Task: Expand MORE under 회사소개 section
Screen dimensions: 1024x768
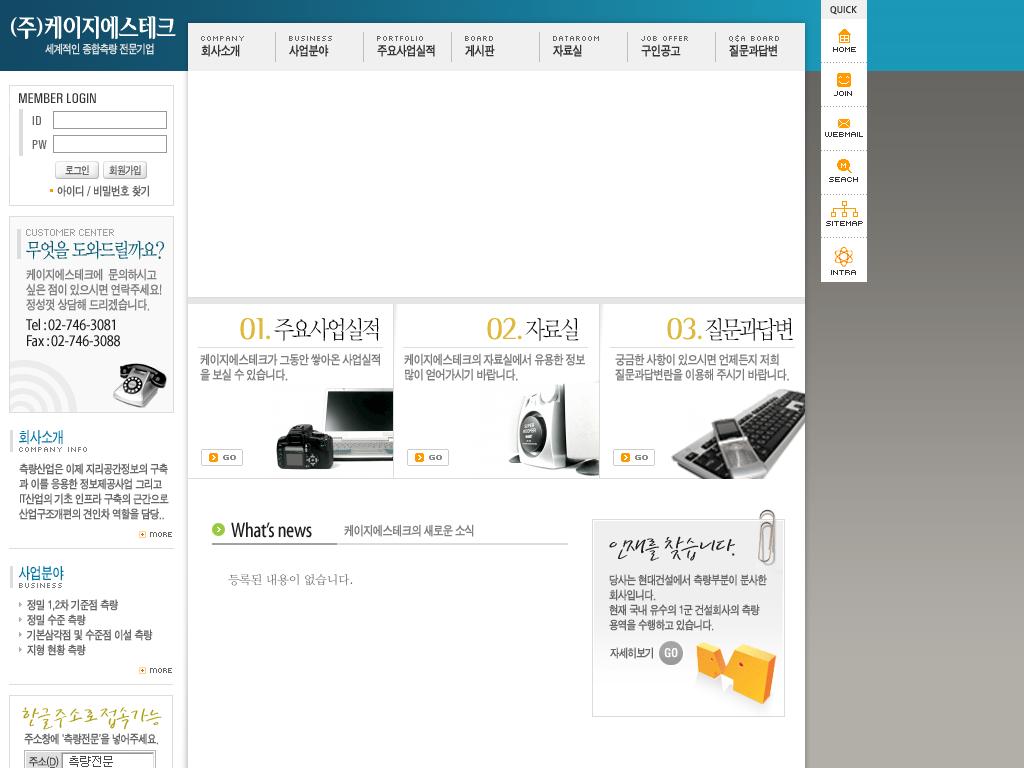Action: [156, 534]
